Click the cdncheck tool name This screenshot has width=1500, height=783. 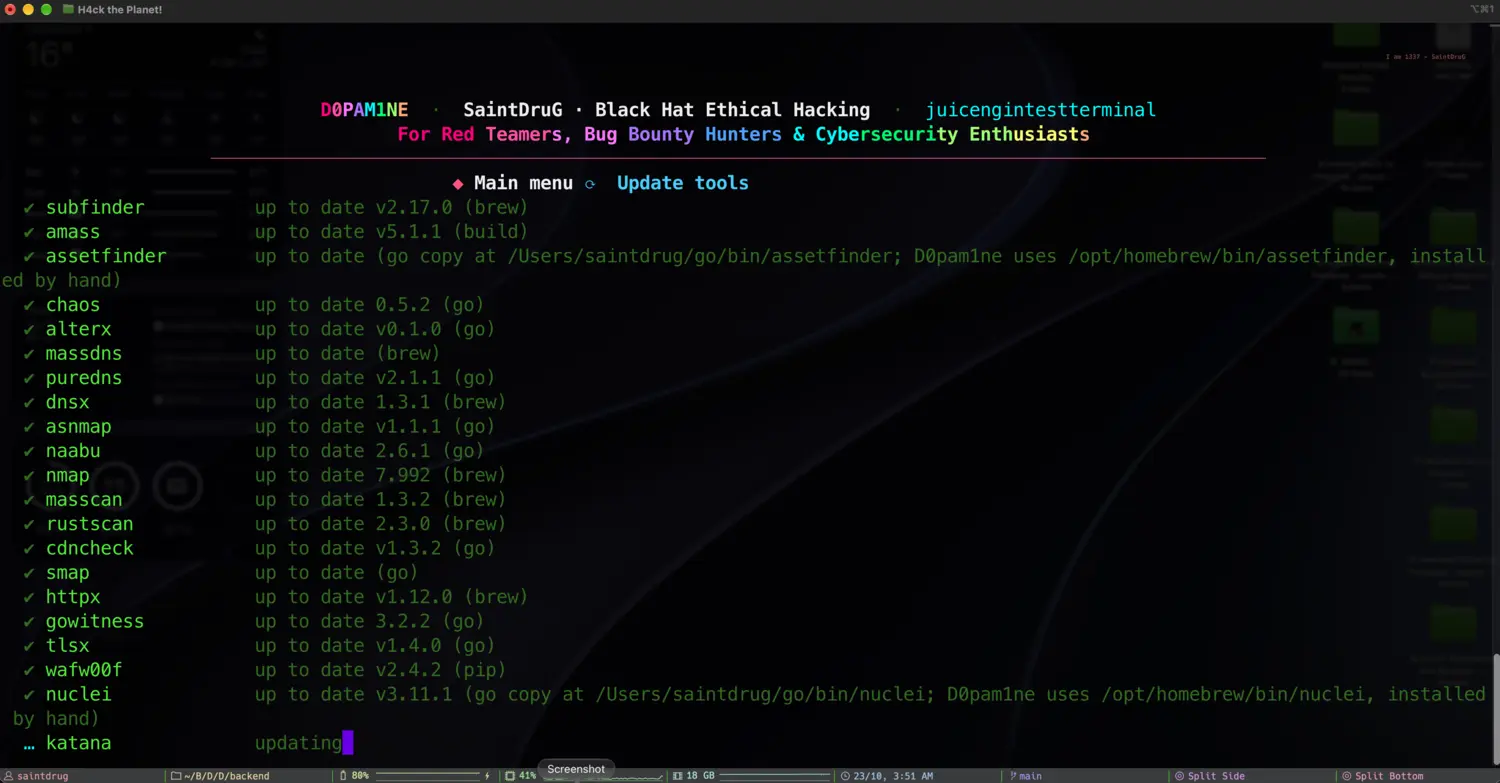pyautogui.click(x=89, y=548)
